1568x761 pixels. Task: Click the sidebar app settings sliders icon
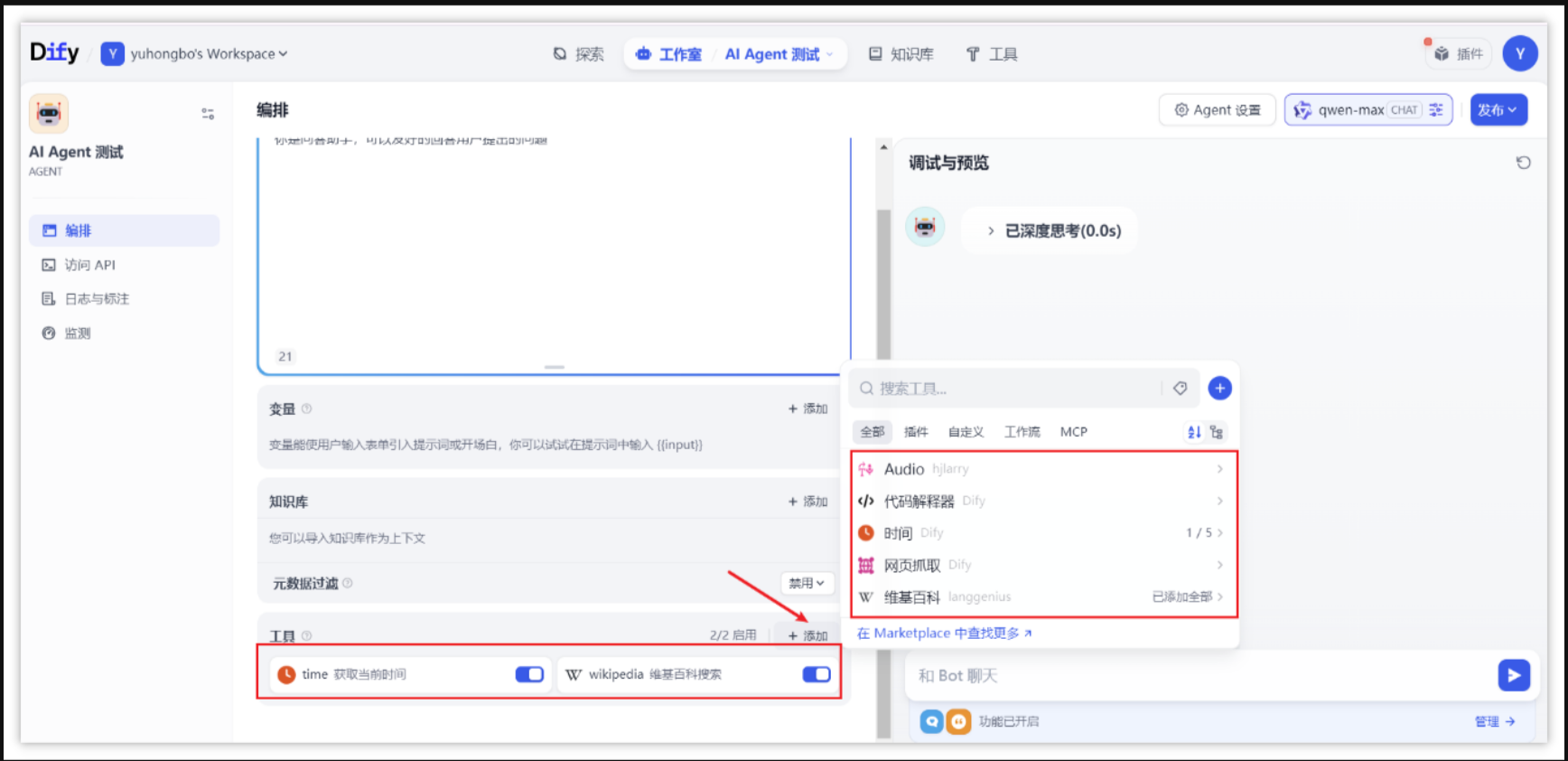(x=208, y=114)
